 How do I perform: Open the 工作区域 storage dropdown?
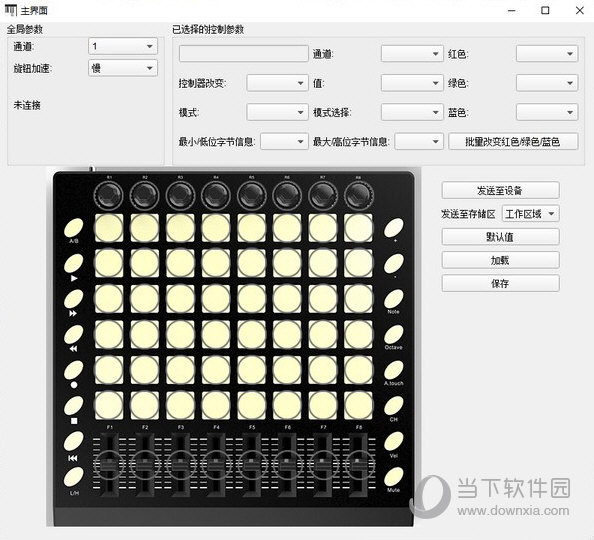click(x=530, y=214)
